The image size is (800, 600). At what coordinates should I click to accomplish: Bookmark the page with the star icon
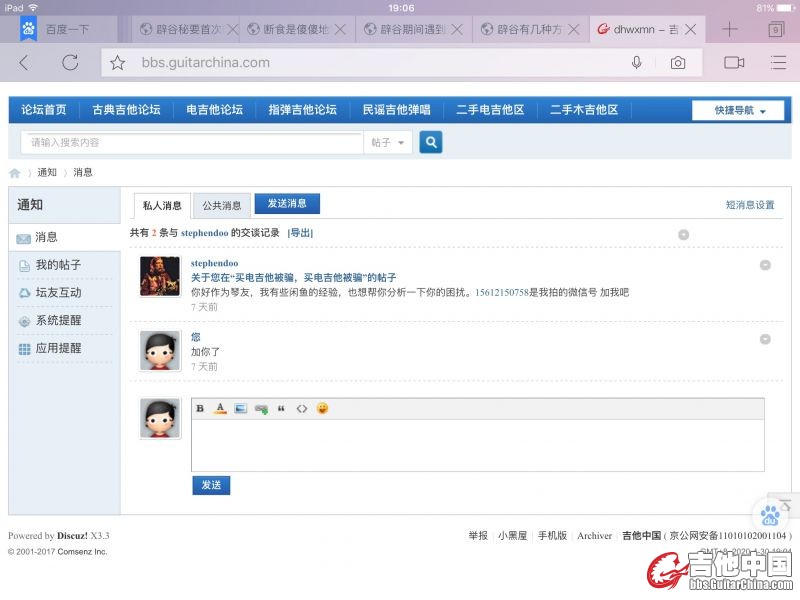(x=118, y=62)
